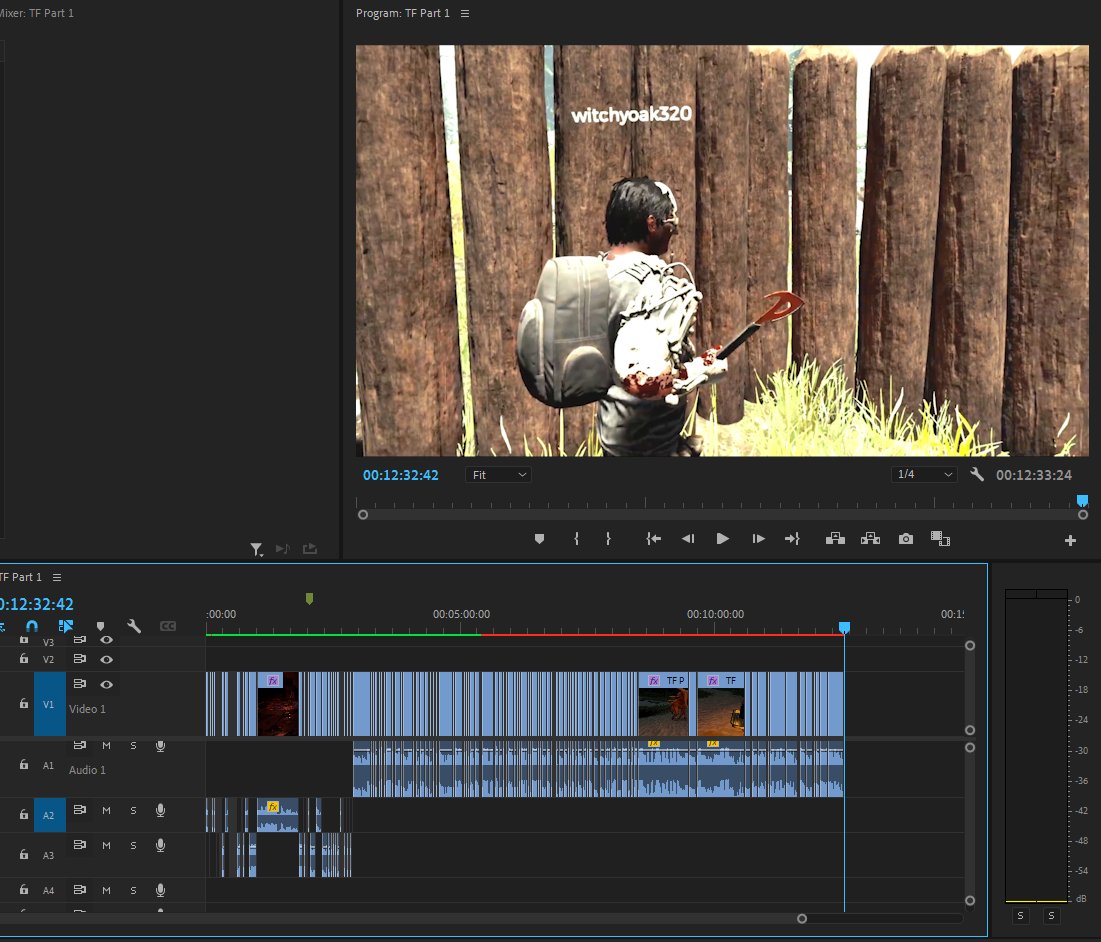Mute track A4
The image size is (1101, 942).
[106, 891]
